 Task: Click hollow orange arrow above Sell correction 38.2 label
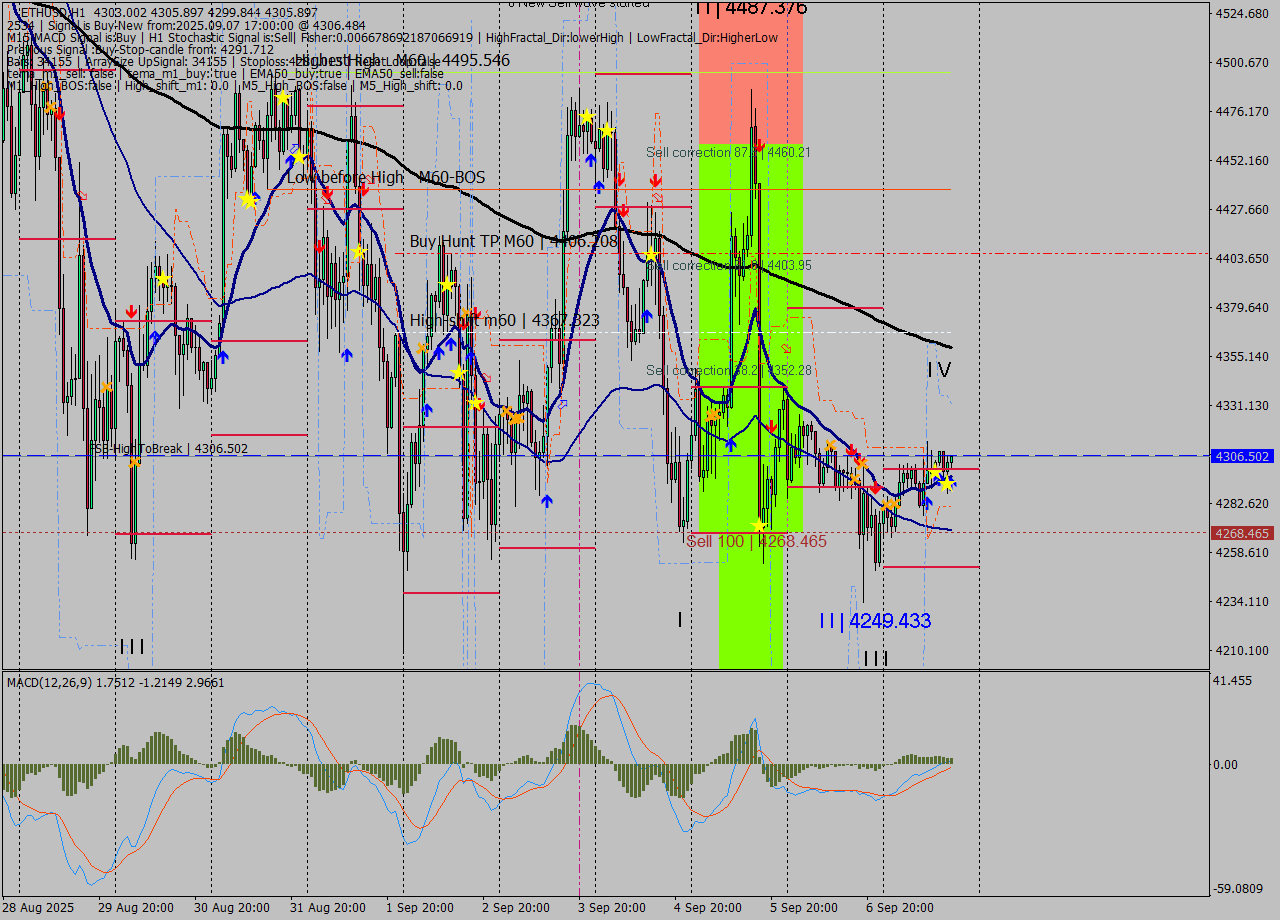pos(786,349)
